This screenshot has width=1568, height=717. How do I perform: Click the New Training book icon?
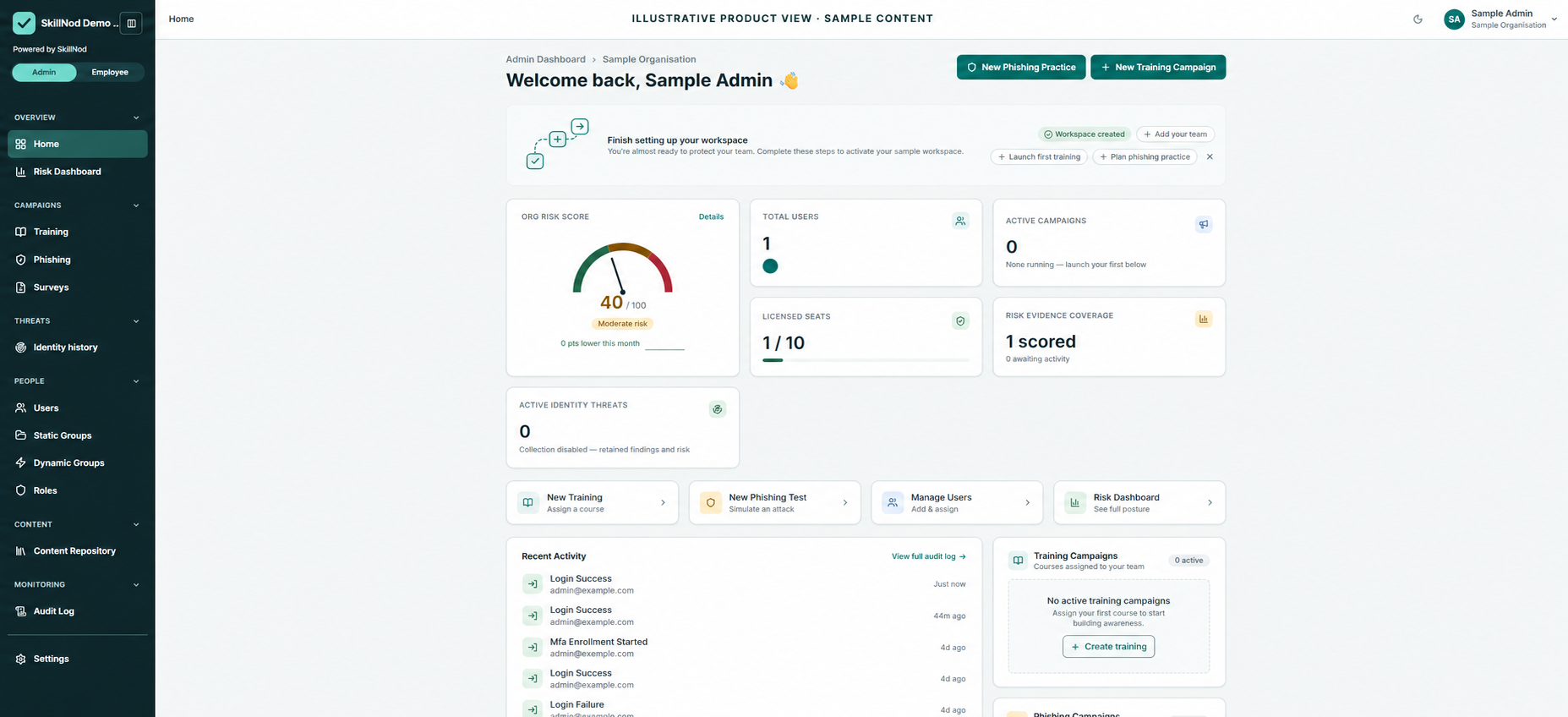[x=528, y=503]
